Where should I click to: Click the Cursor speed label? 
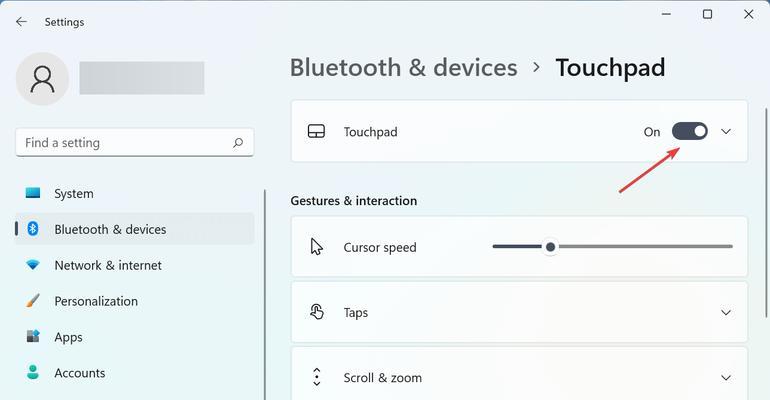(x=380, y=247)
